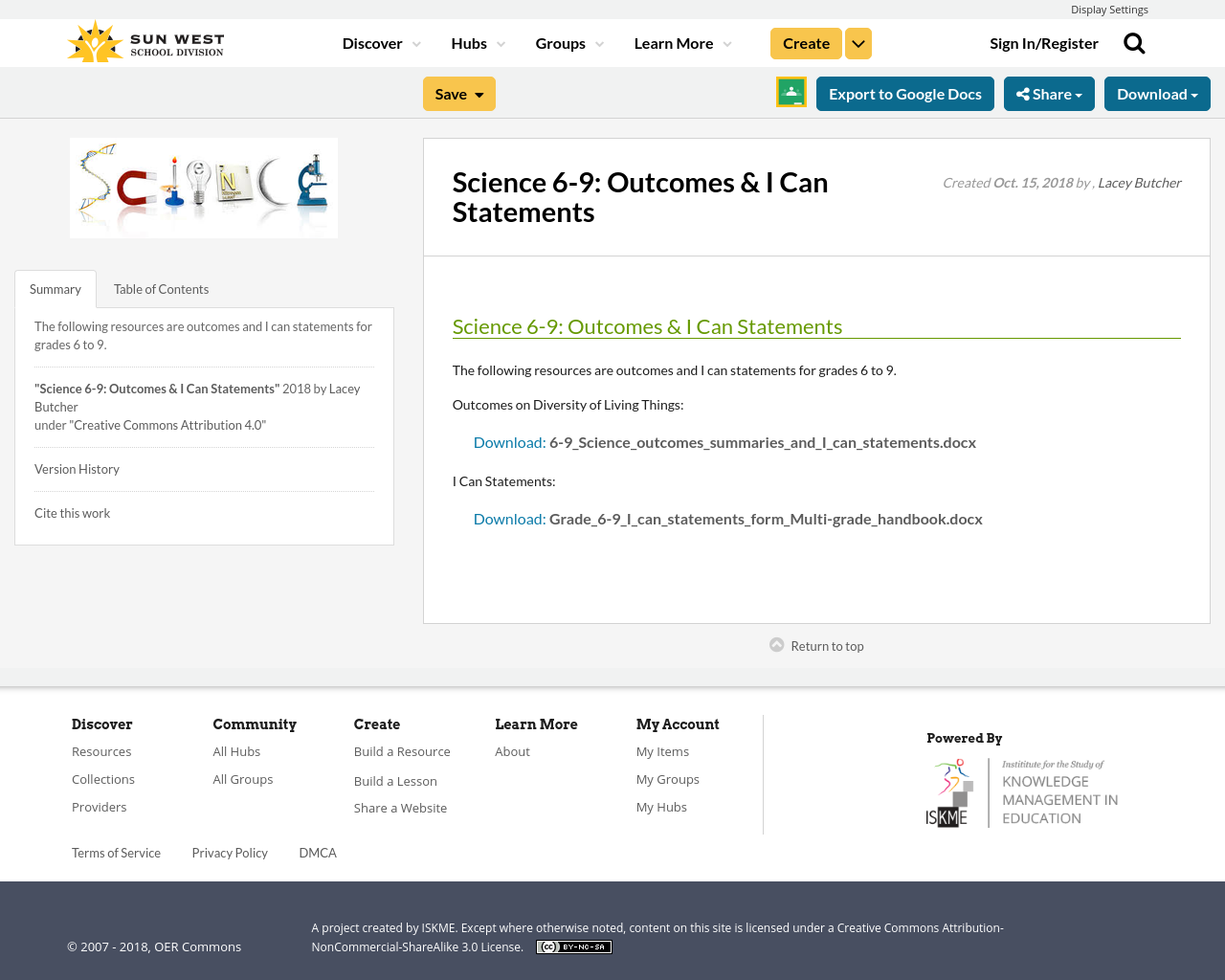This screenshot has width=1225, height=980.
Task: Open the Hubs menu
Action: pyautogui.click(x=471, y=42)
